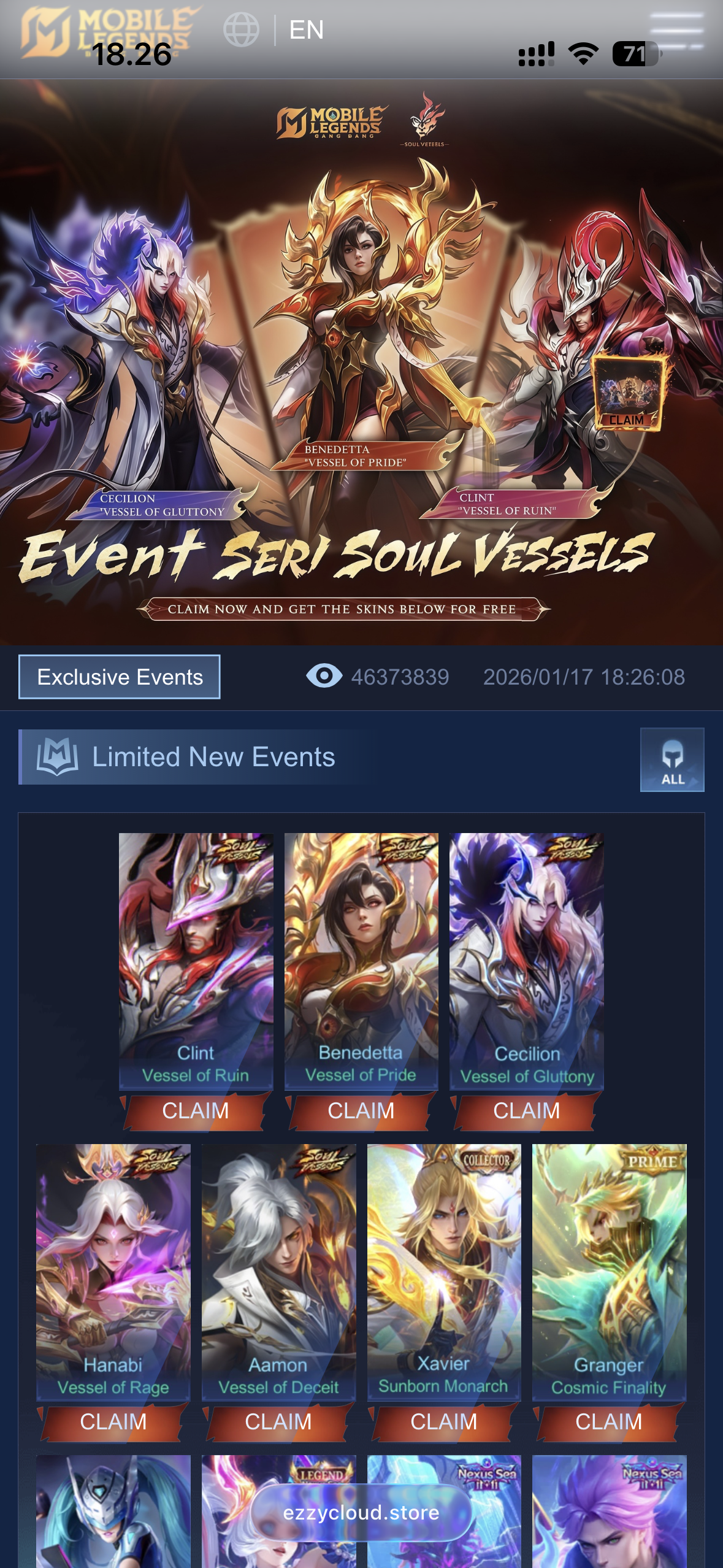Tap the Limited New Events section header
Image resolution: width=723 pixels, height=1568 pixels.
click(213, 756)
